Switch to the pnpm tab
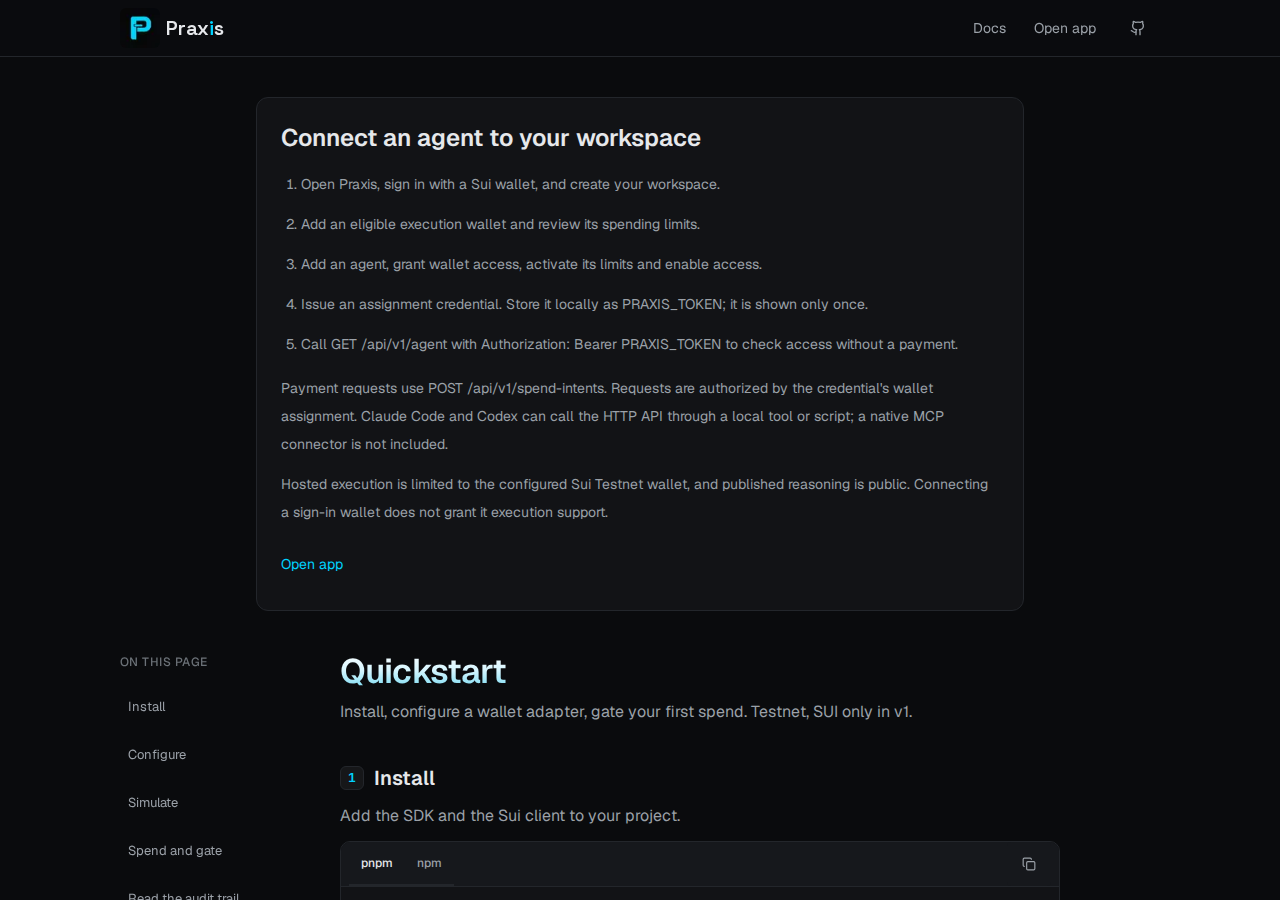The width and height of the screenshot is (1280, 900). pos(377,863)
